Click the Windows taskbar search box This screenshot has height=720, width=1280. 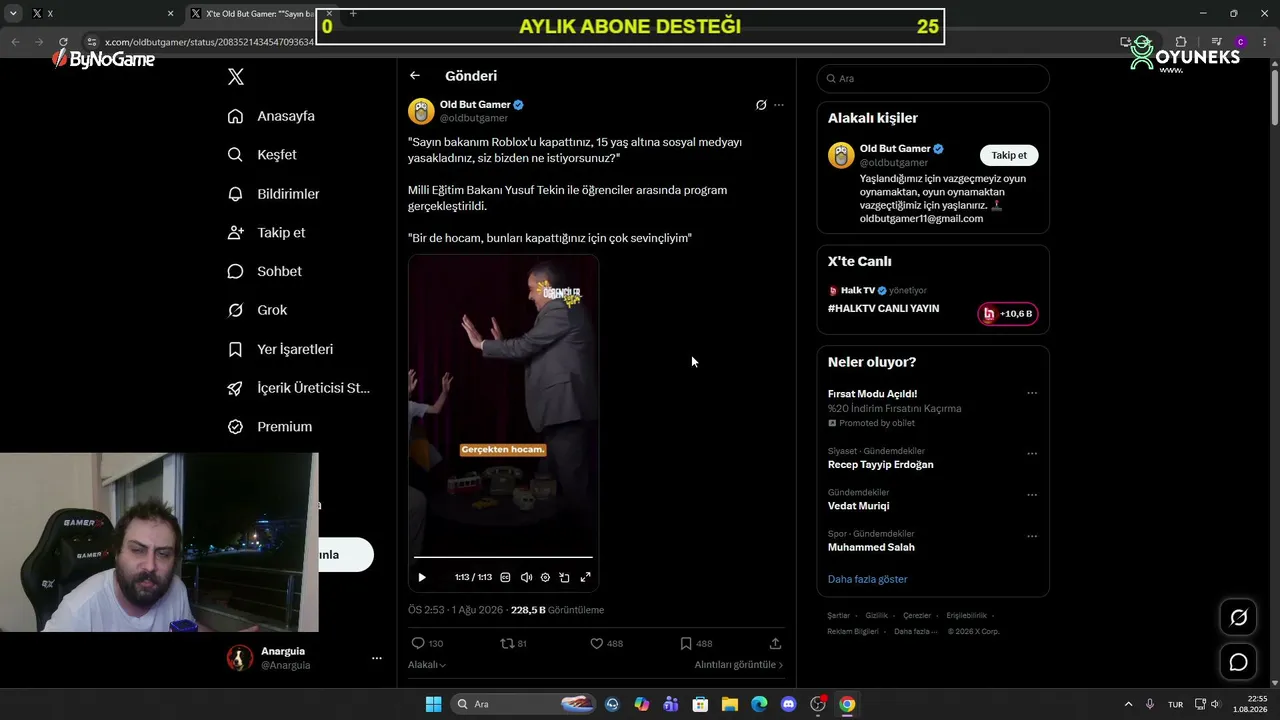(523, 704)
